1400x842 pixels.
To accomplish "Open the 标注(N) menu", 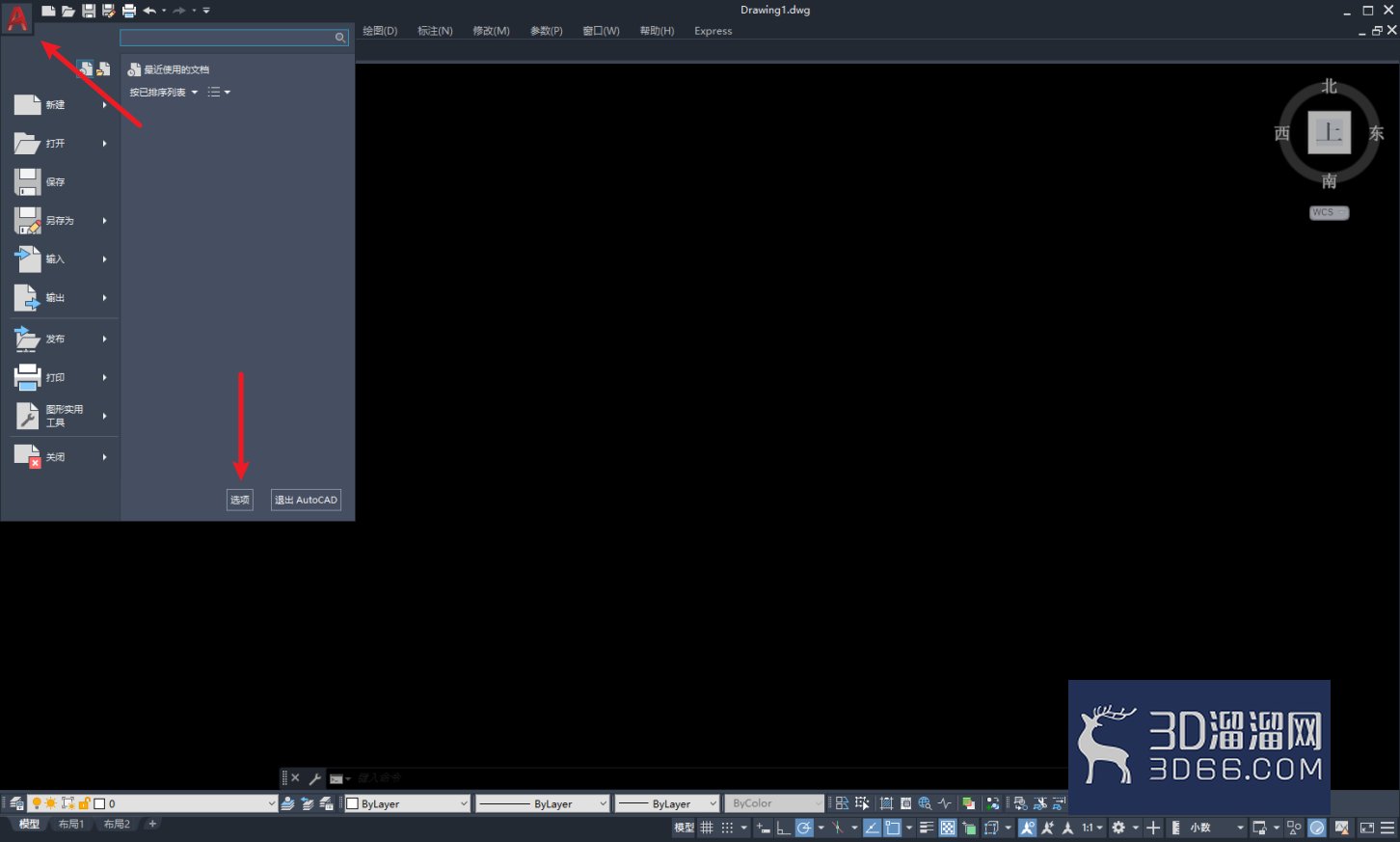I will [435, 31].
